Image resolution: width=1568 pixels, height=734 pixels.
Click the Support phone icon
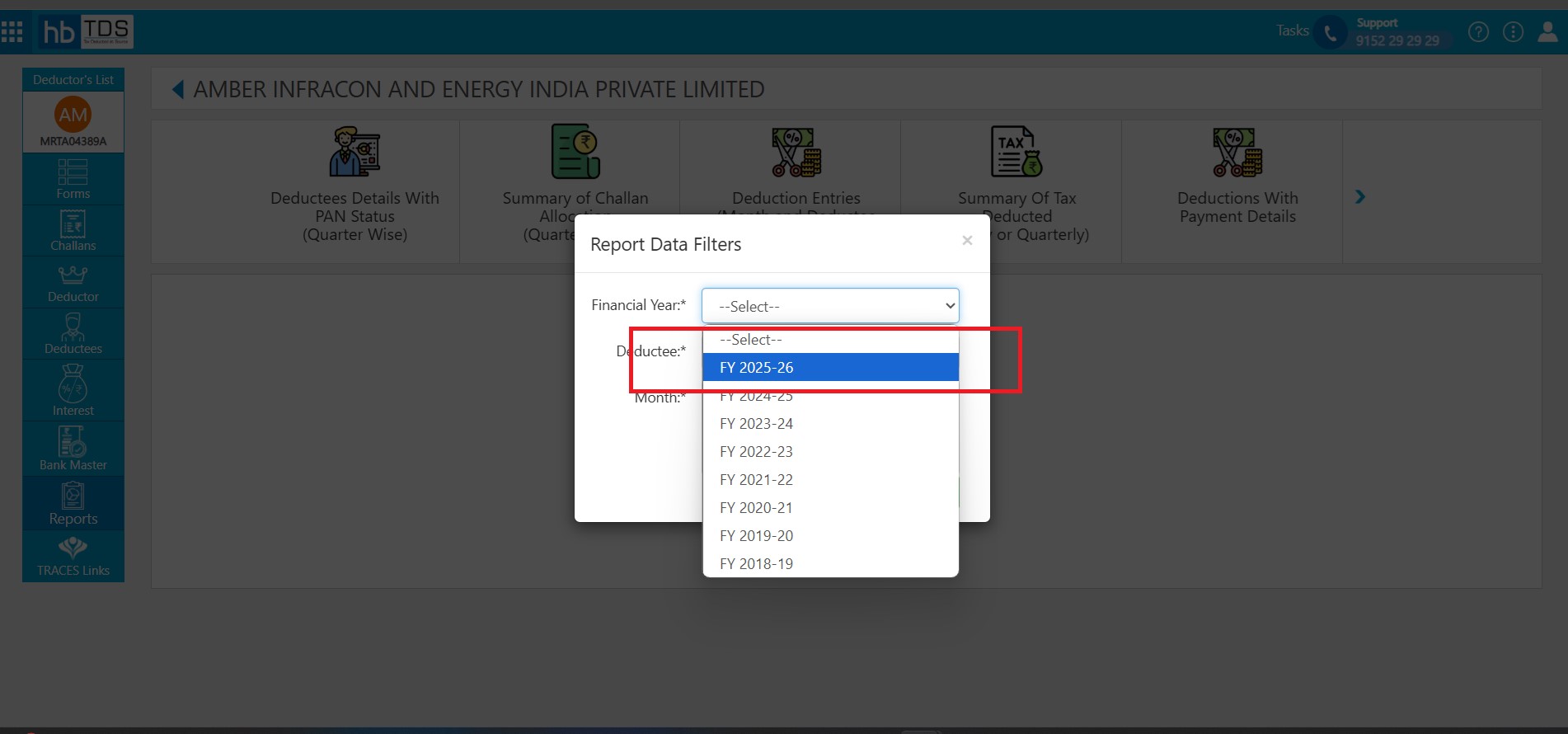point(1330,33)
